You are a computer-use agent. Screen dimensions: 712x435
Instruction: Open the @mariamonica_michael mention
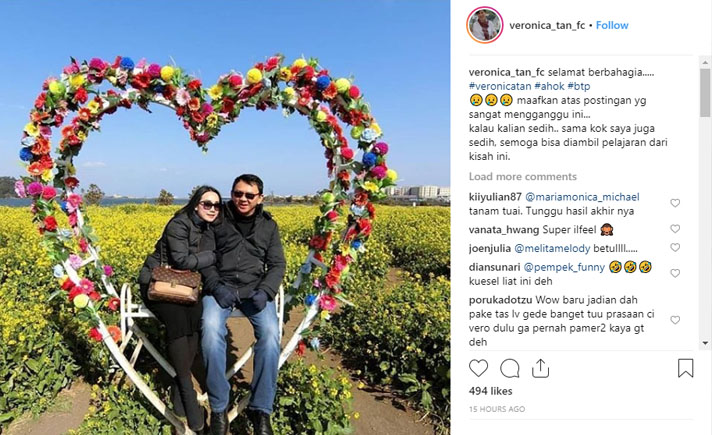(582, 197)
